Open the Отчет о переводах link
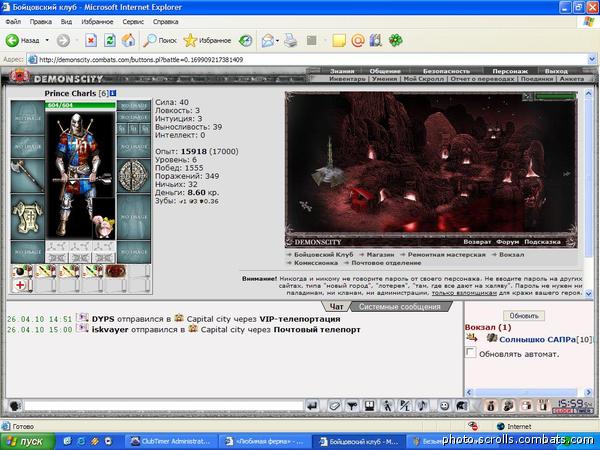 pyautogui.click(x=482, y=78)
